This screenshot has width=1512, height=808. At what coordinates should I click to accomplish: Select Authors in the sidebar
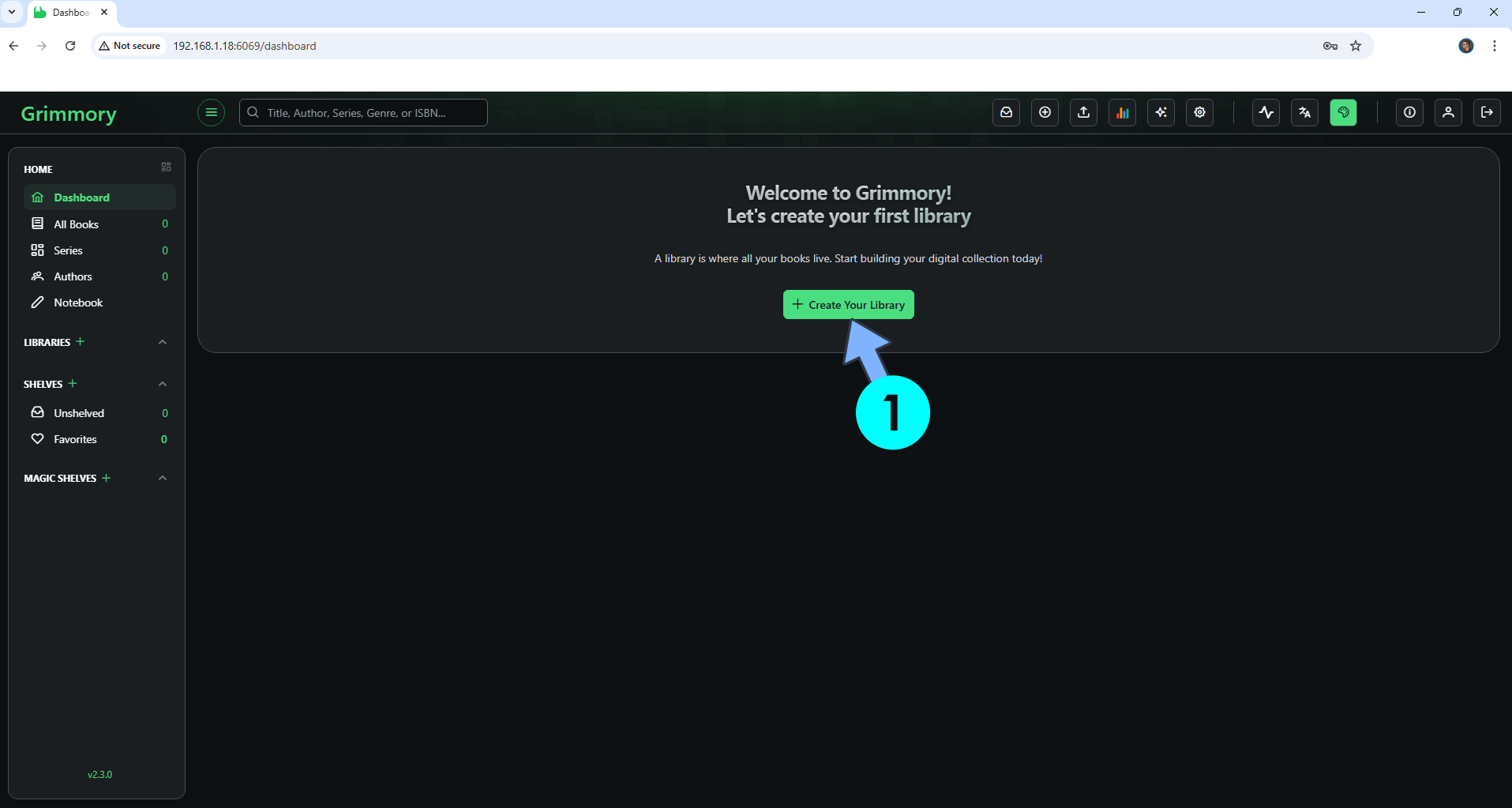(x=72, y=276)
